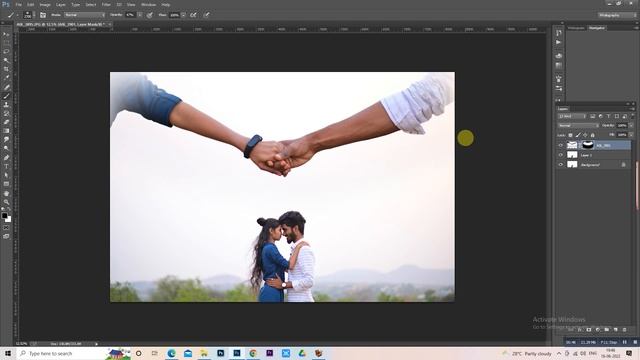The width and height of the screenshot is (640, 360).
Task: Open the layer Fill dropdown
Action: pos(631,135)
